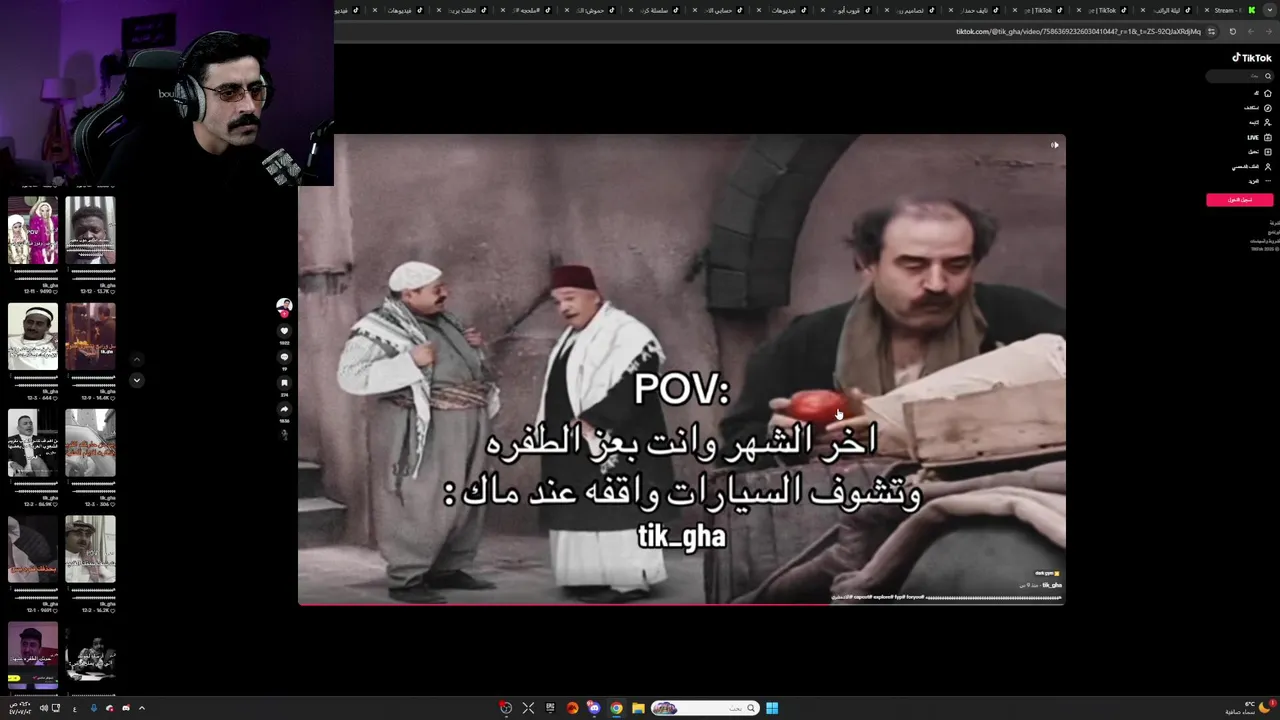The image size is (1280, 720).
Task: Expand the system tray hidden icons chevron
Action: click(x=141, y=708)
